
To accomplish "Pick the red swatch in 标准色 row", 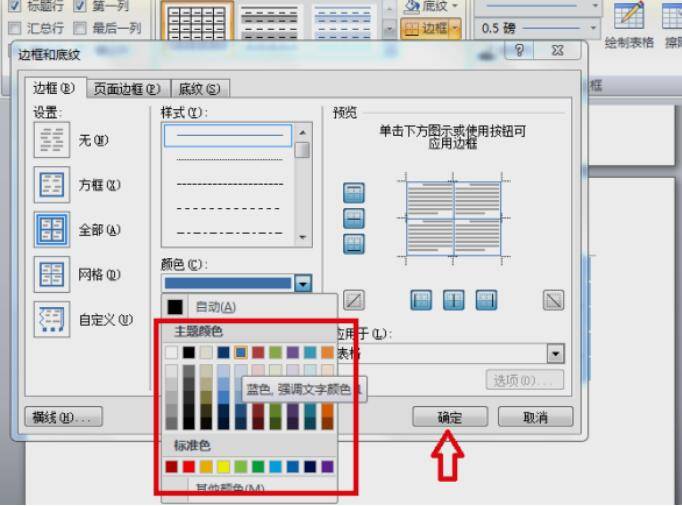I will tap(188, 467).
